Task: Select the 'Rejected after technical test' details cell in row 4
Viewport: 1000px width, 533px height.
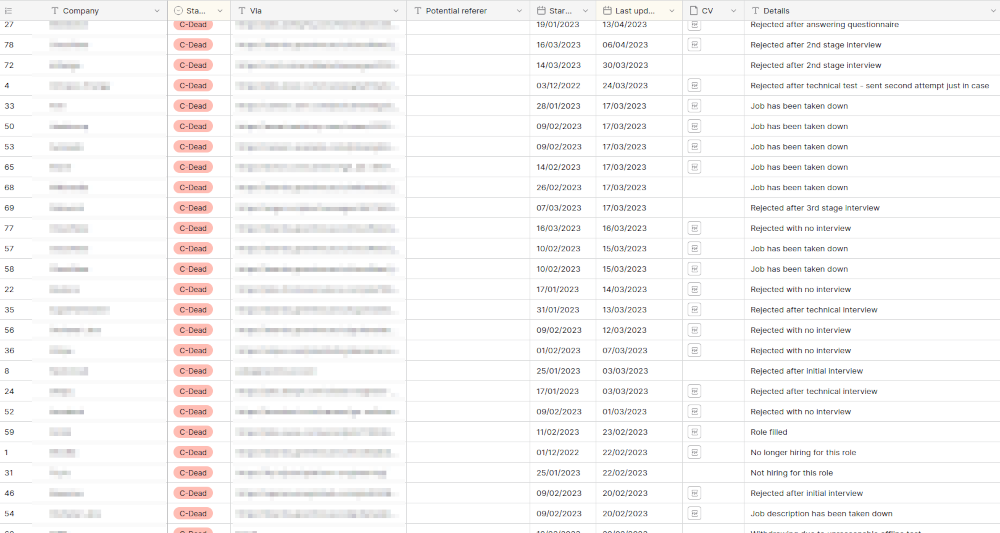Action: point(872,85)
